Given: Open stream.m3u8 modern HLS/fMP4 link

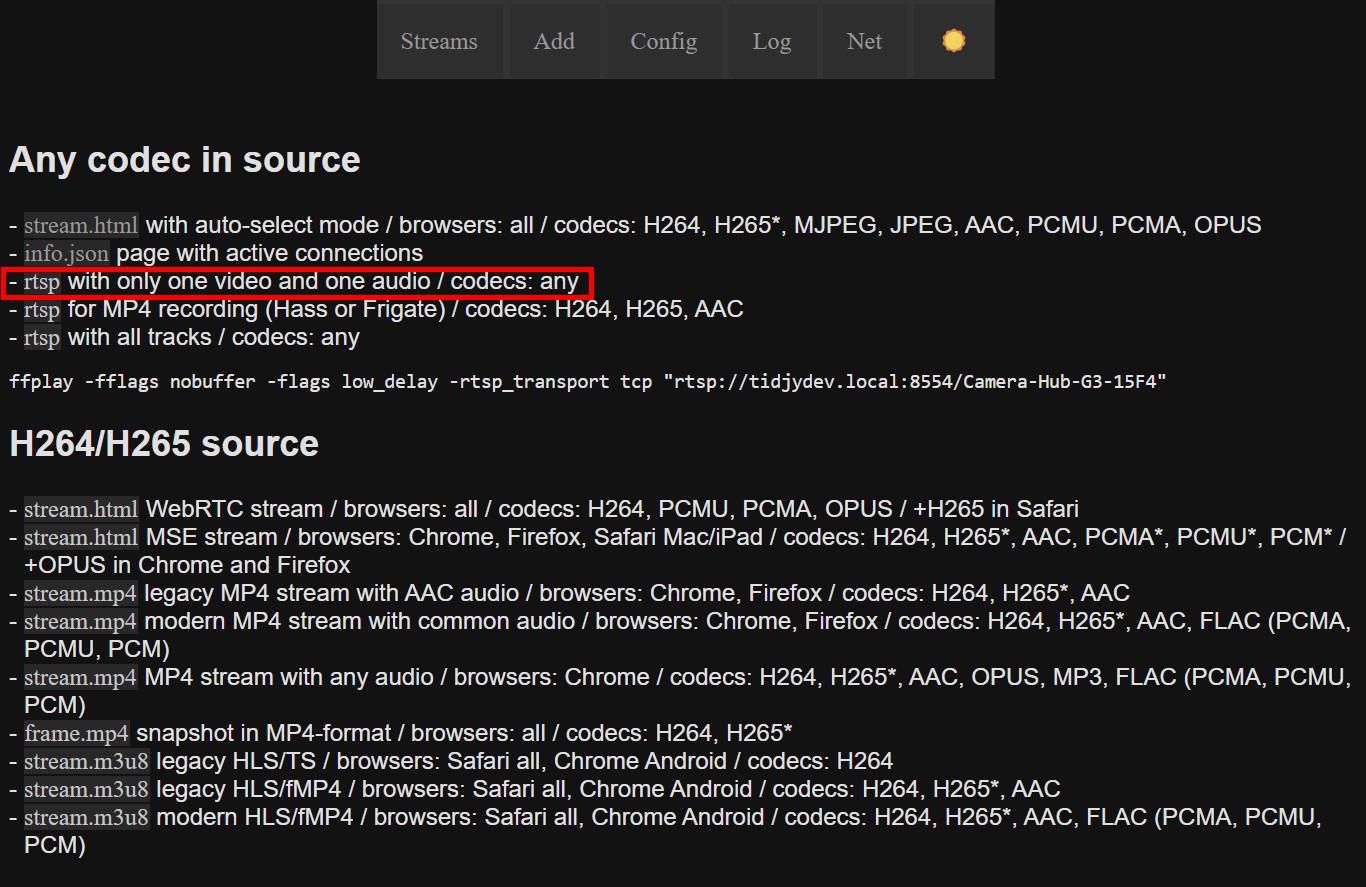Looking at the screenshot, I should click(87, 818).
